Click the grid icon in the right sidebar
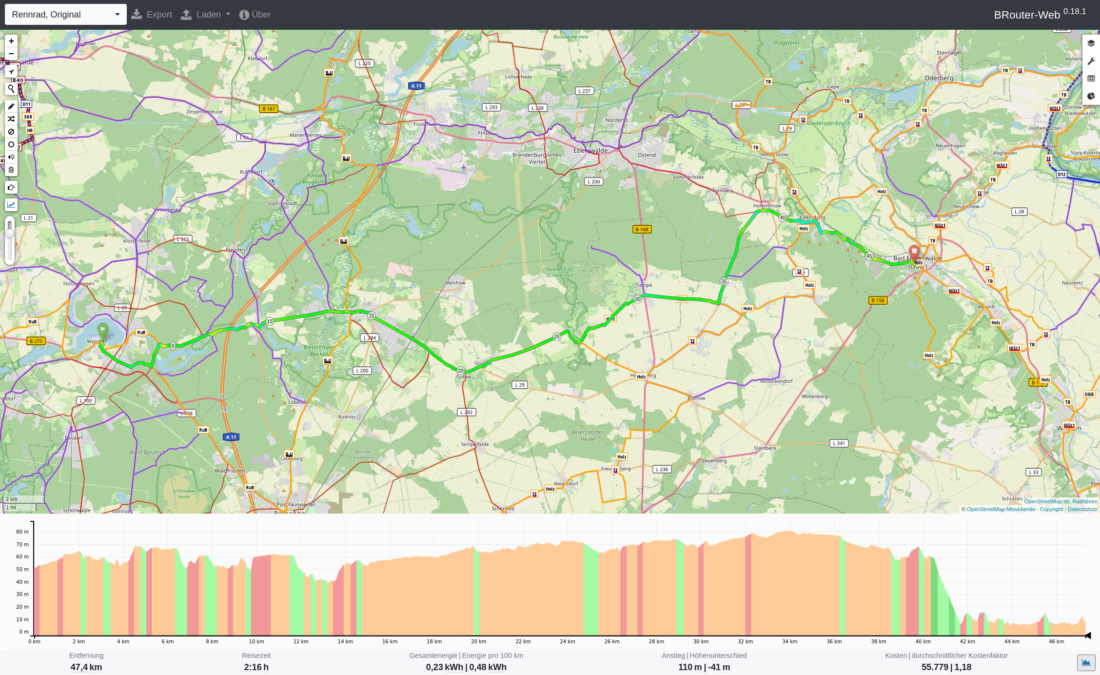 coord(1089,77)
